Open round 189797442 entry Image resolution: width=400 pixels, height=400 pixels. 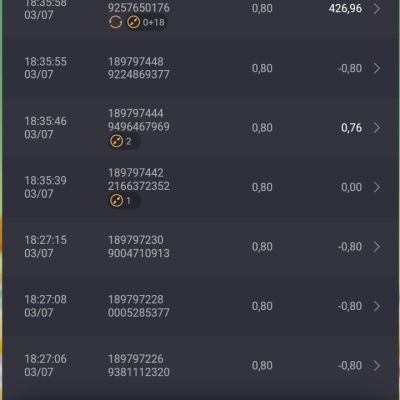tap(136, 173)
